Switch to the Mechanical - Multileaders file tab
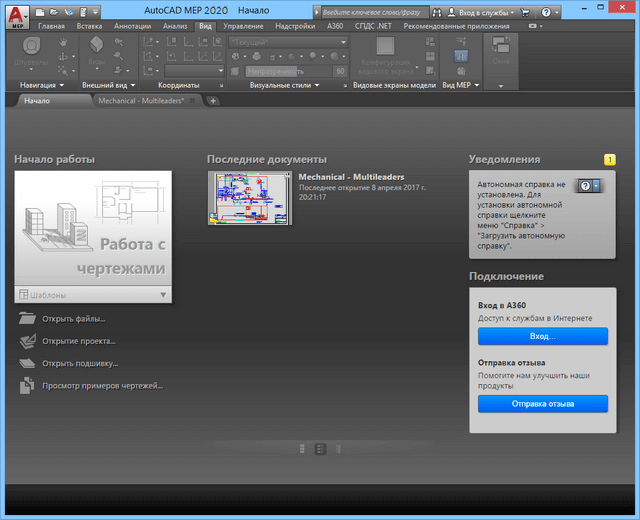The height and width of the screenshot is (520, 640). click(x=141, y=101)
